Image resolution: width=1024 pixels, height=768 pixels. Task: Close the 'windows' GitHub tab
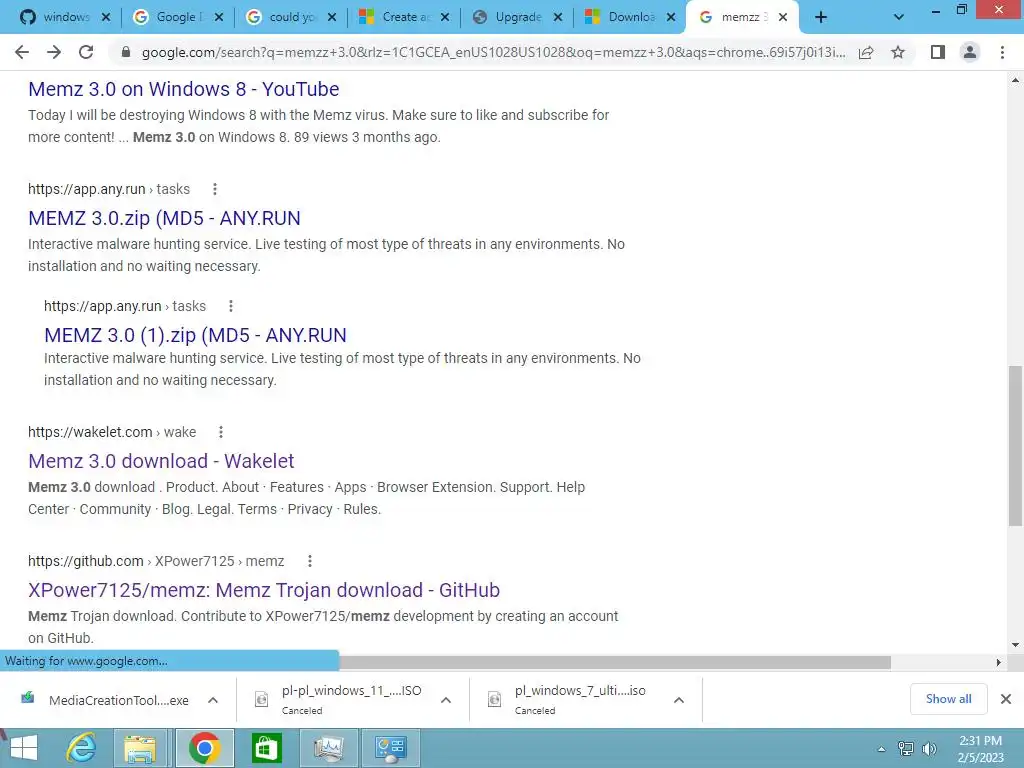(106, 18)
